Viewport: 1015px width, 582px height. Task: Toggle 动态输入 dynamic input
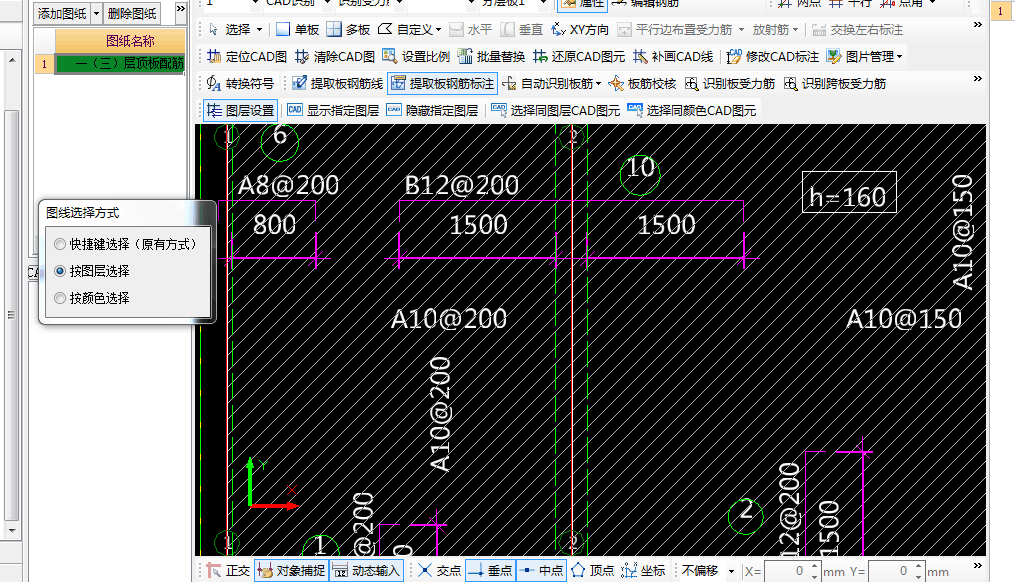coord(367,570)
